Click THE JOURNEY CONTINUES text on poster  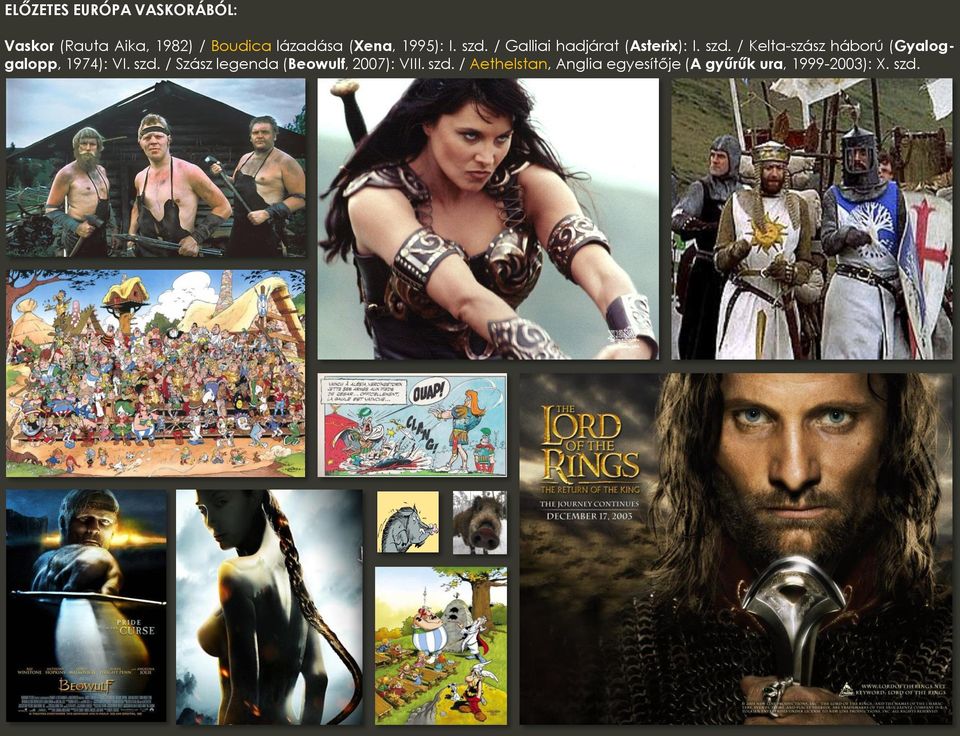pyautogui.click(x=589, y=504)
